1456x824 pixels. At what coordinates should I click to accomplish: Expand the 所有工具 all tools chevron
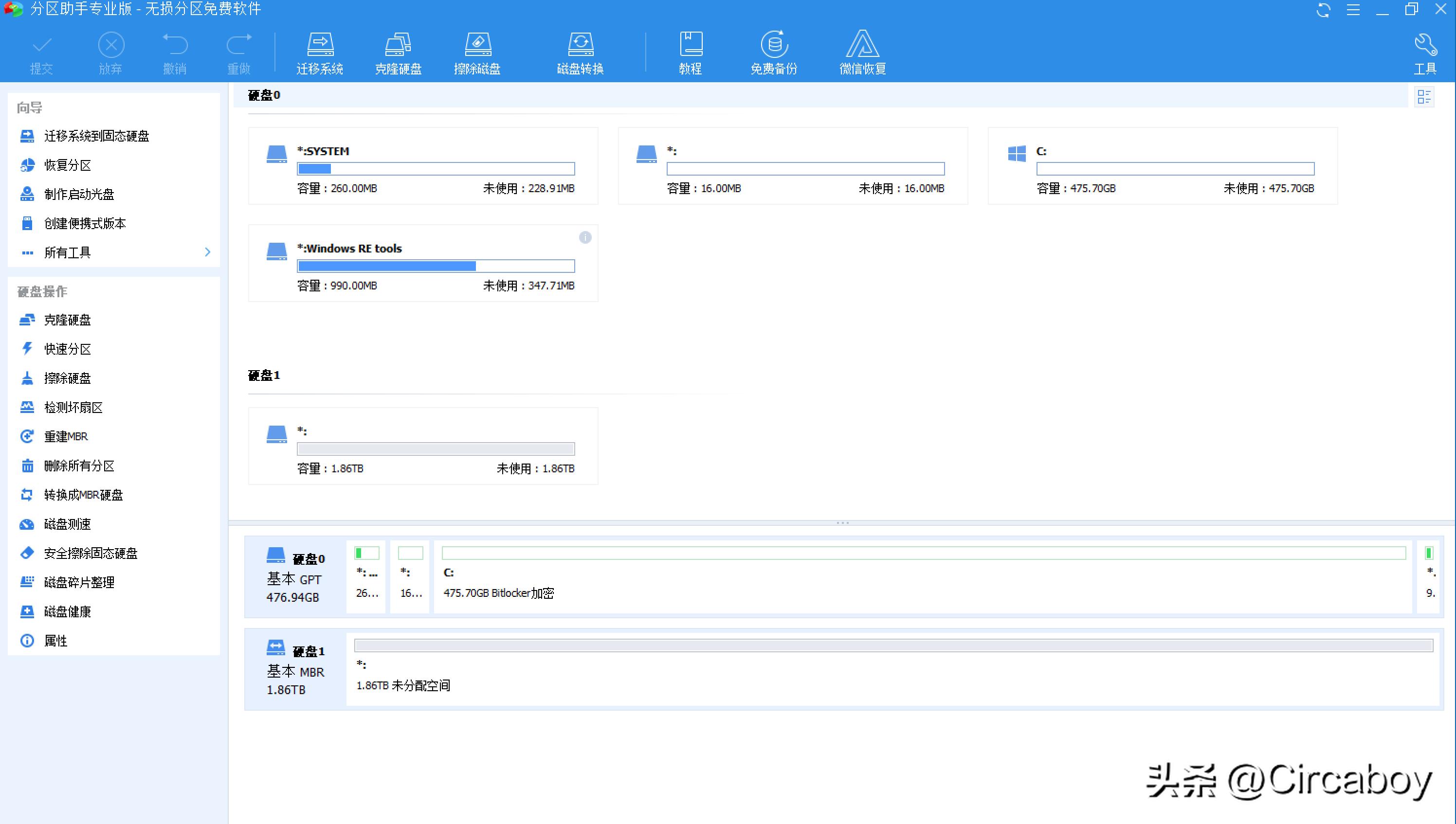tap(207, 252)
